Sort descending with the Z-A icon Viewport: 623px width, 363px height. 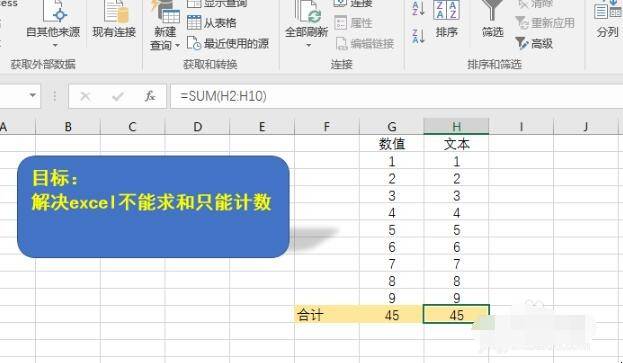pyautogui.click(x=418, y=37)
